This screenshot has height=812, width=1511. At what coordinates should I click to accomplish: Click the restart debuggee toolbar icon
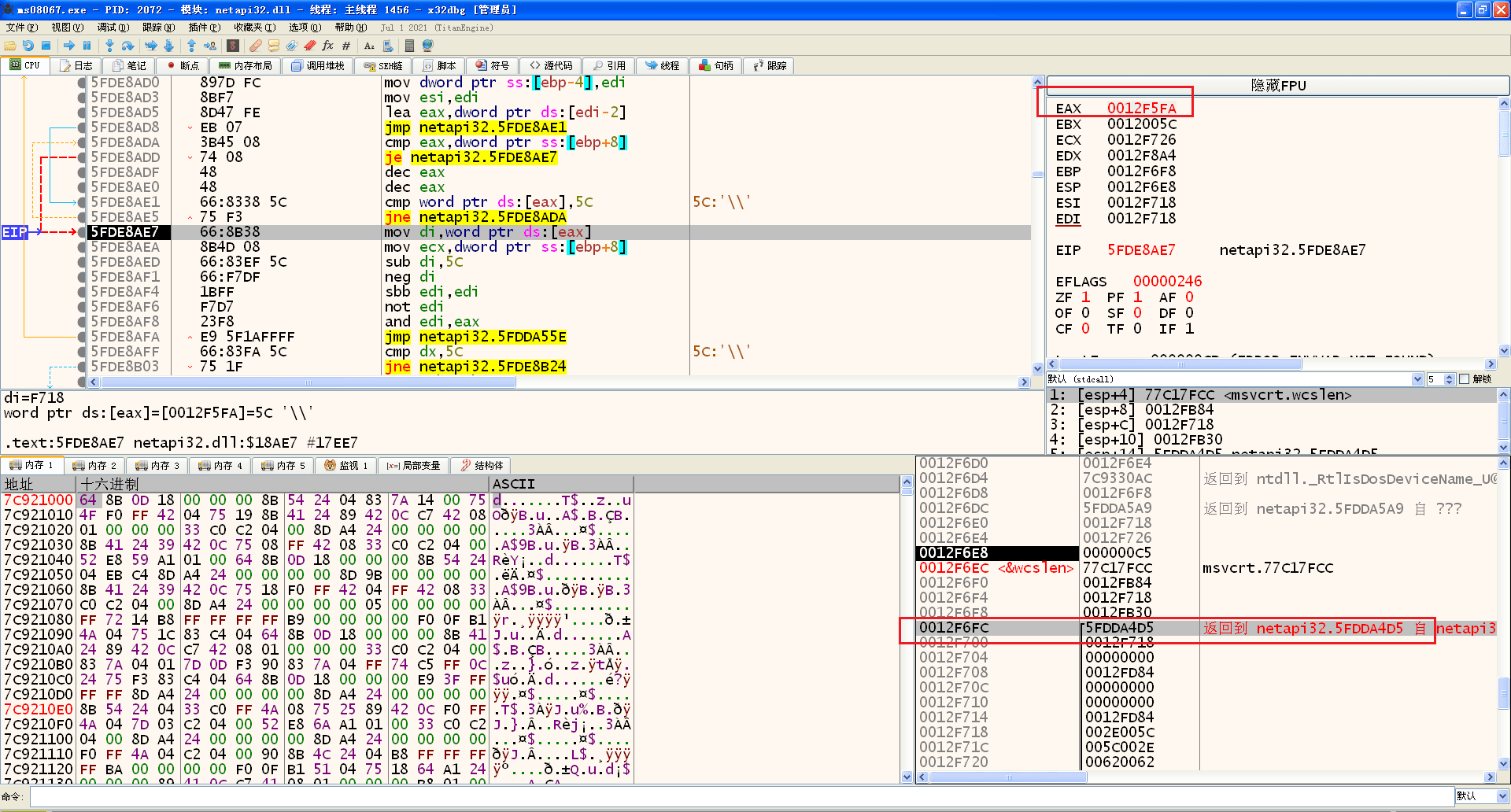28,46
